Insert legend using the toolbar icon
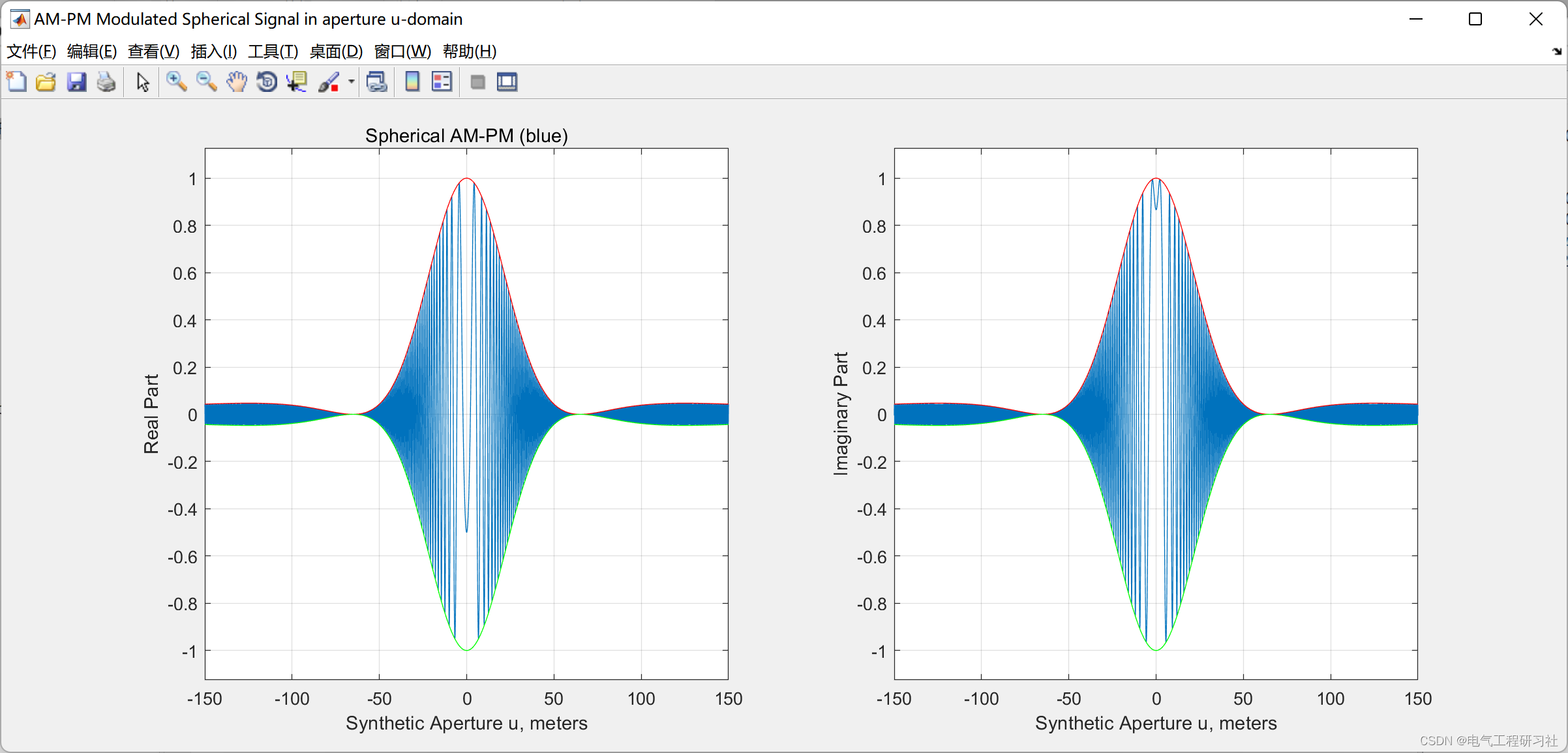The height and width of the screenshot is (753, 1568). point(442,82)
